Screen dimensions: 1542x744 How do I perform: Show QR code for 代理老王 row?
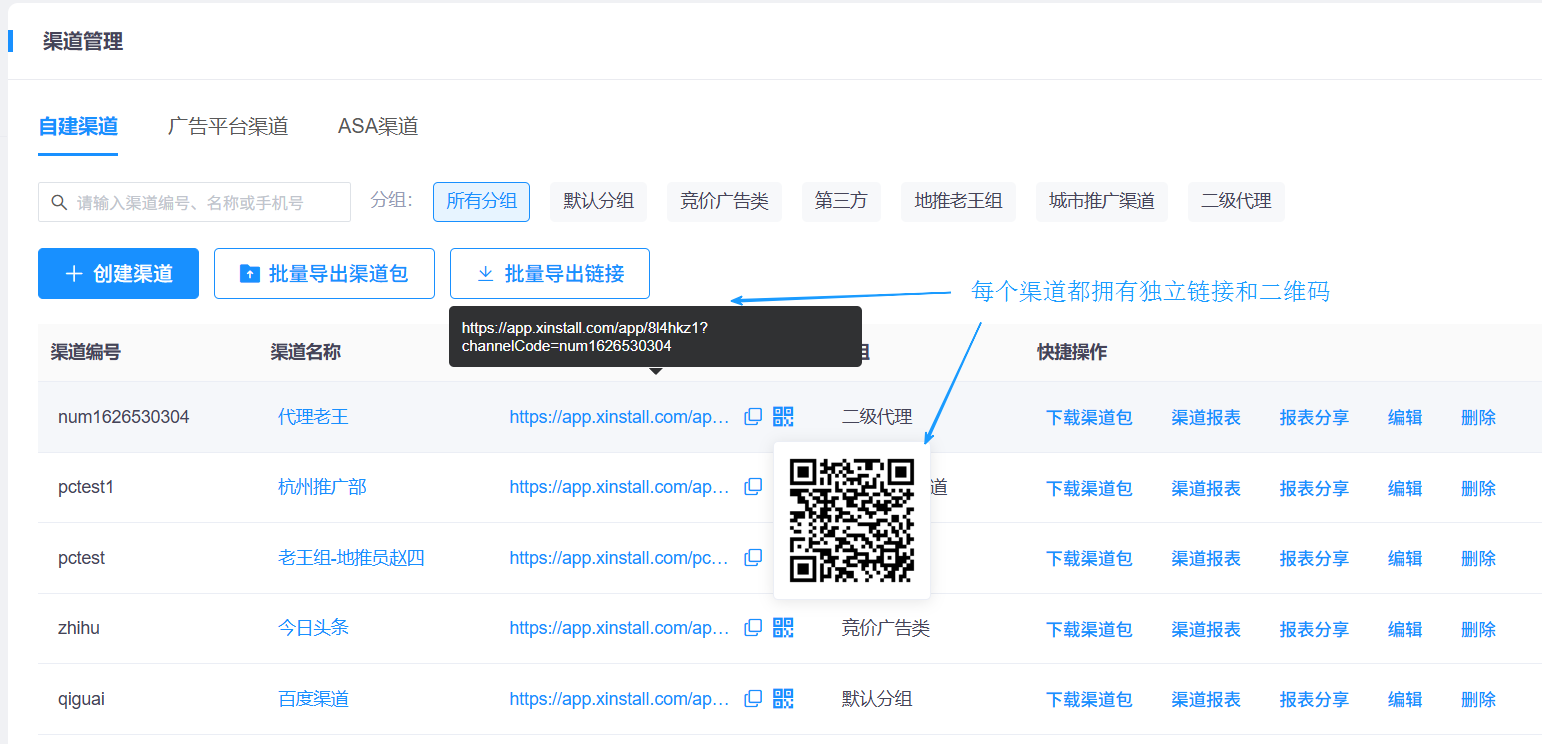click(x=783, y=416)
